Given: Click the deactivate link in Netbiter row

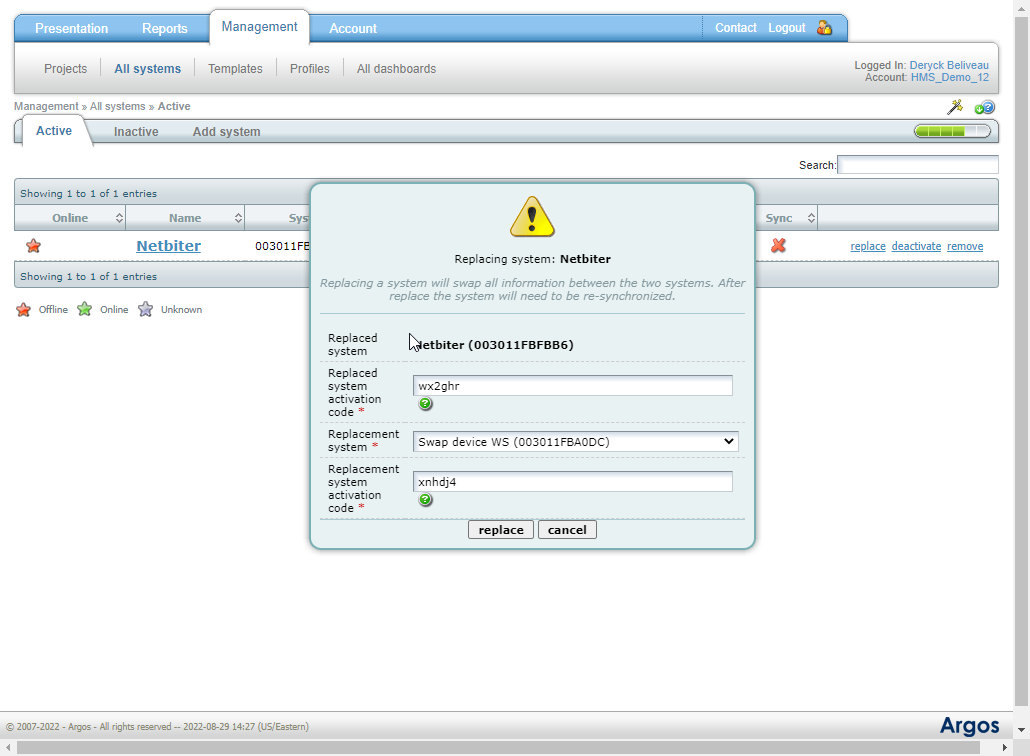Looking at the screenshot, I should click(x=916, y=246).
